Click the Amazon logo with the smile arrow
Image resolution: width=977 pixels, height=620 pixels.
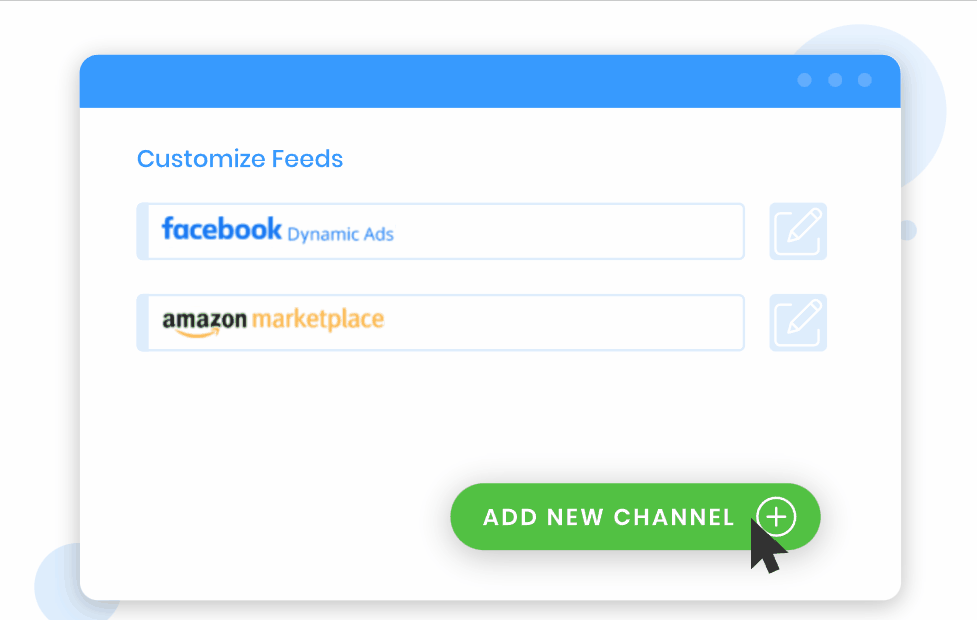pos(204,322)
